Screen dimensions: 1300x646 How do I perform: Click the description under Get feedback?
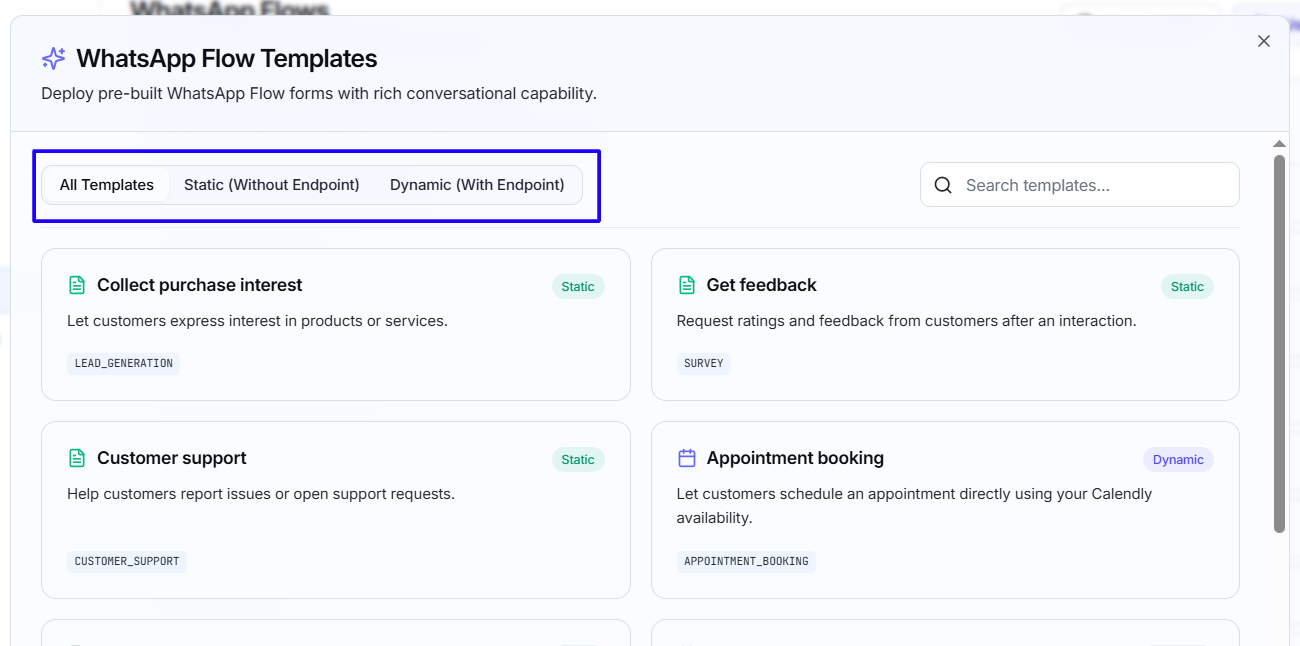[906, 321]
